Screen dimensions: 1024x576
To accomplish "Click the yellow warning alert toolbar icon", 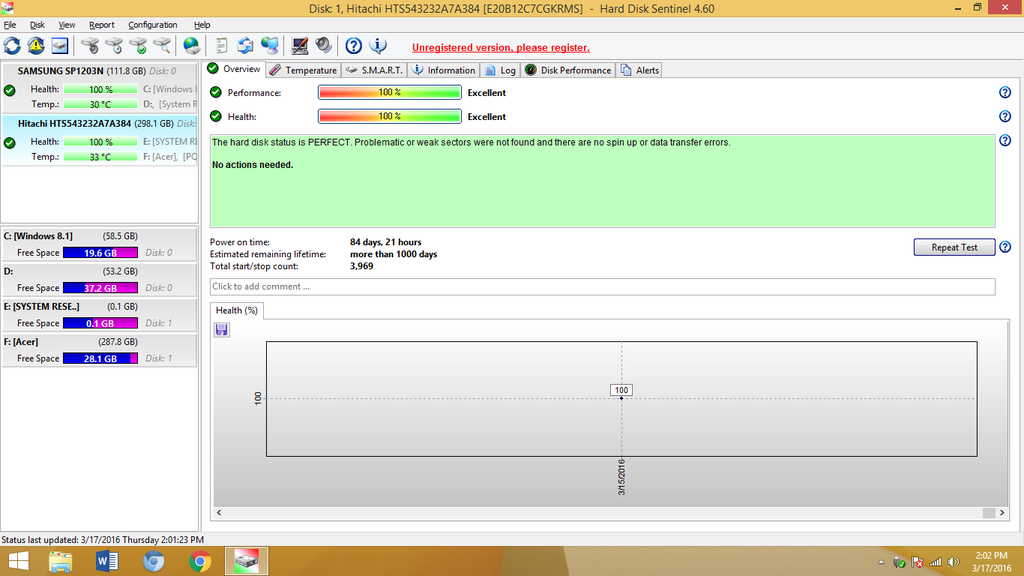I will point(36,46).
